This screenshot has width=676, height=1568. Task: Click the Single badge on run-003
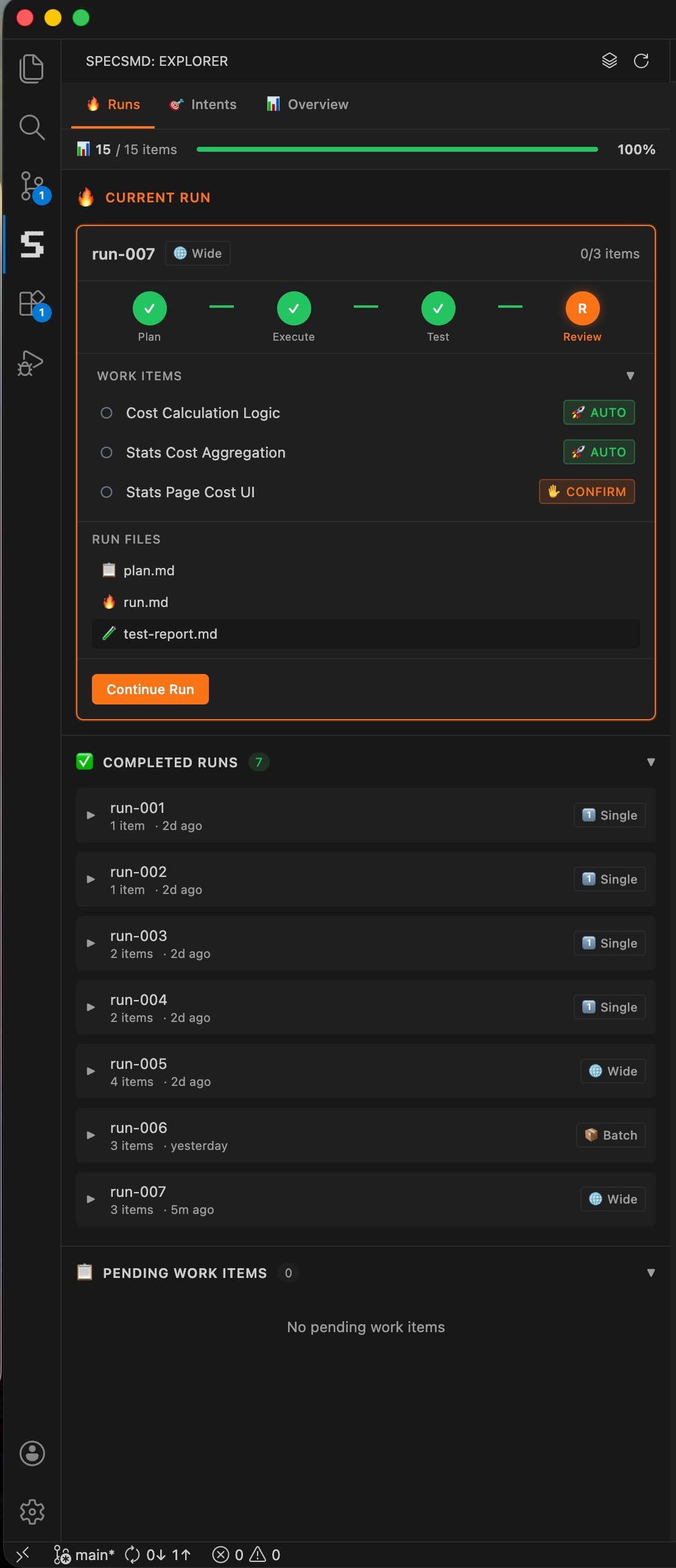point(610,943)
